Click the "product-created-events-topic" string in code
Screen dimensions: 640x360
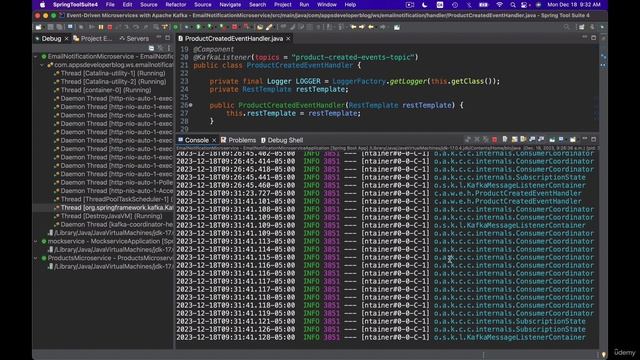(353, 57)
